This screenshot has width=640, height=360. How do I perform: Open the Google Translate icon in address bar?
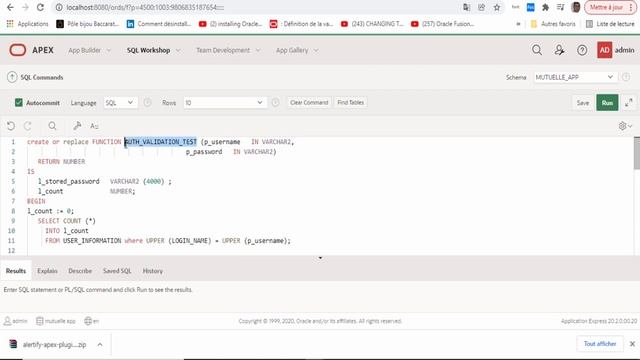coord(467,7)
